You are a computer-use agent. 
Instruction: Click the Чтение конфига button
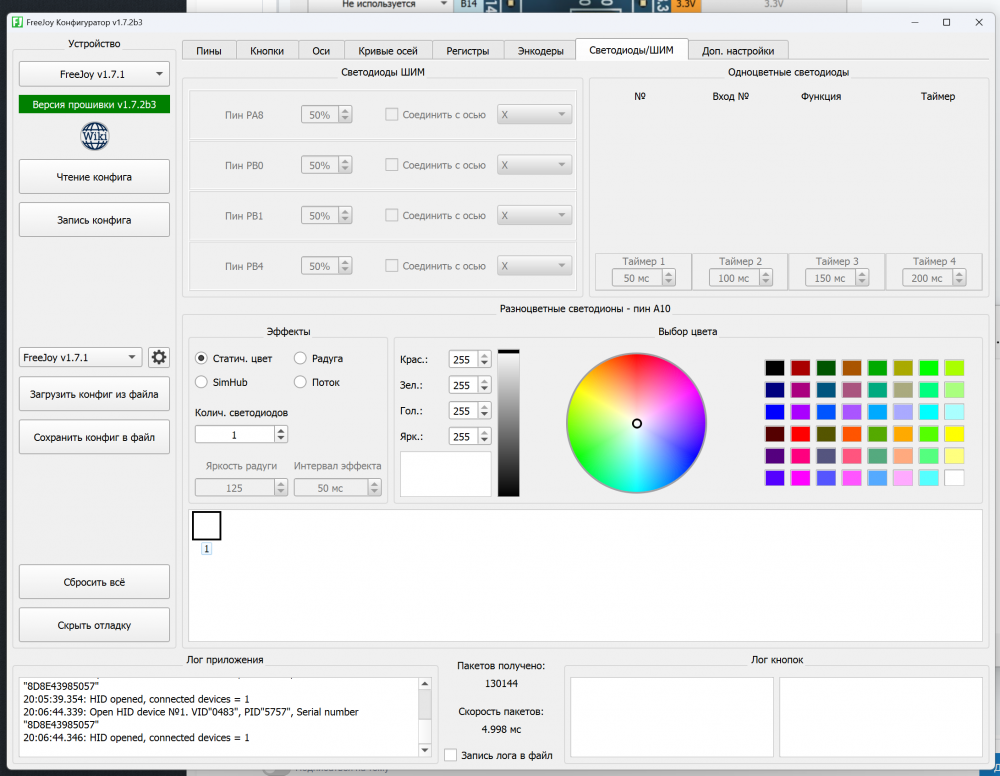coord(94,177)
